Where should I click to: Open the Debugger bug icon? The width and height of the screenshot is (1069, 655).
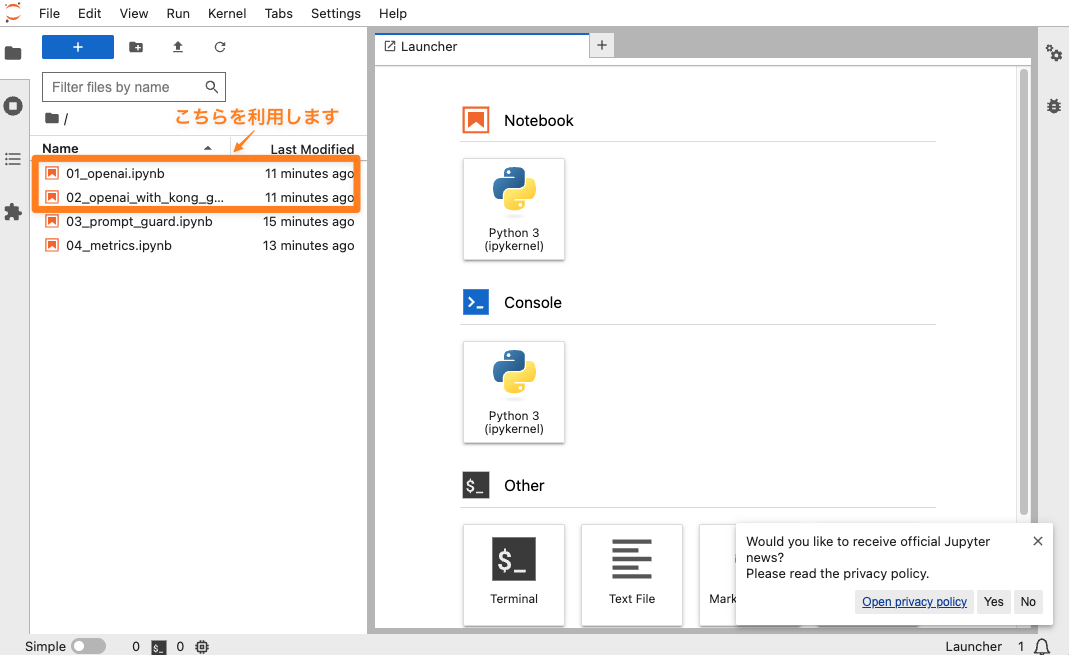1053,105
